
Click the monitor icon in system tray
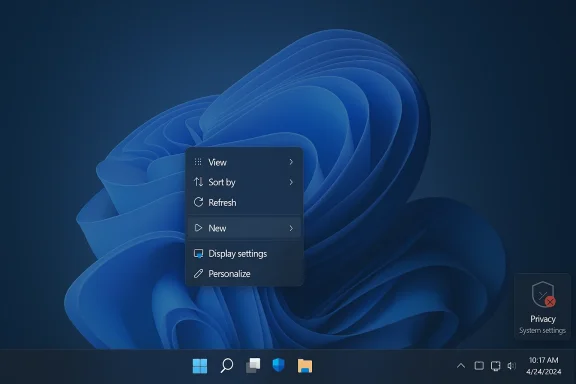(x=496, y=366)
